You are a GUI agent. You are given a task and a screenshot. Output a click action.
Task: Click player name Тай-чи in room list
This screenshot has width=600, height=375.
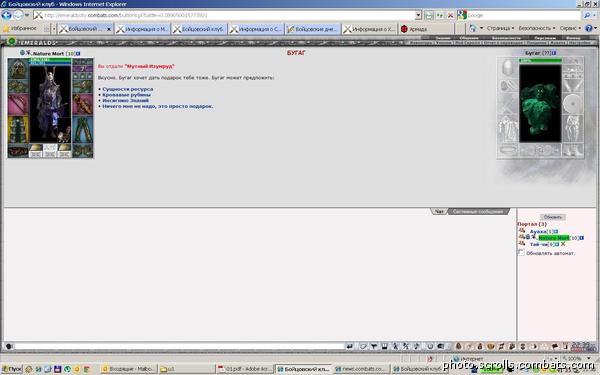tap(538, 244)
